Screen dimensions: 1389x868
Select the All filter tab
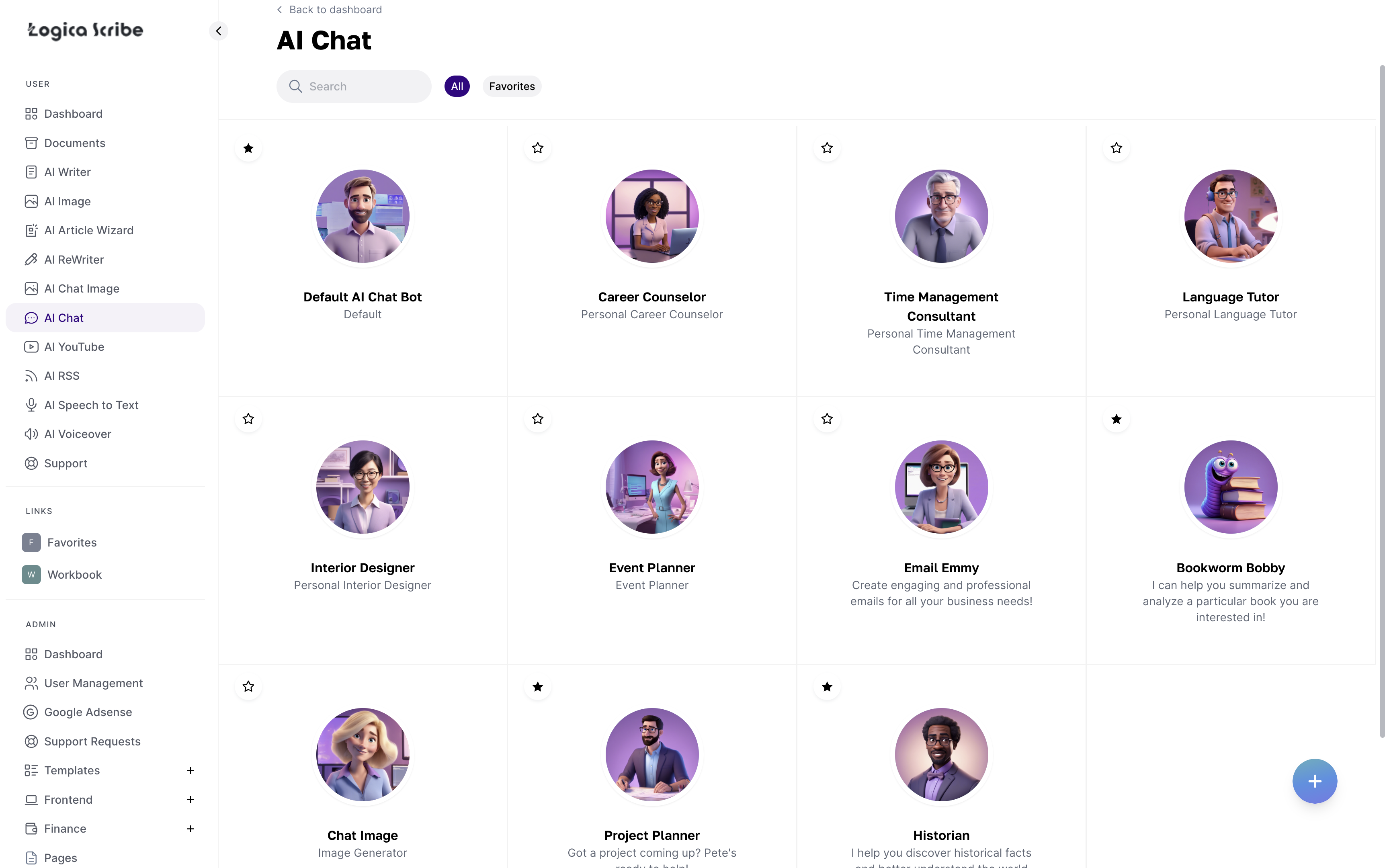[457, 86]
